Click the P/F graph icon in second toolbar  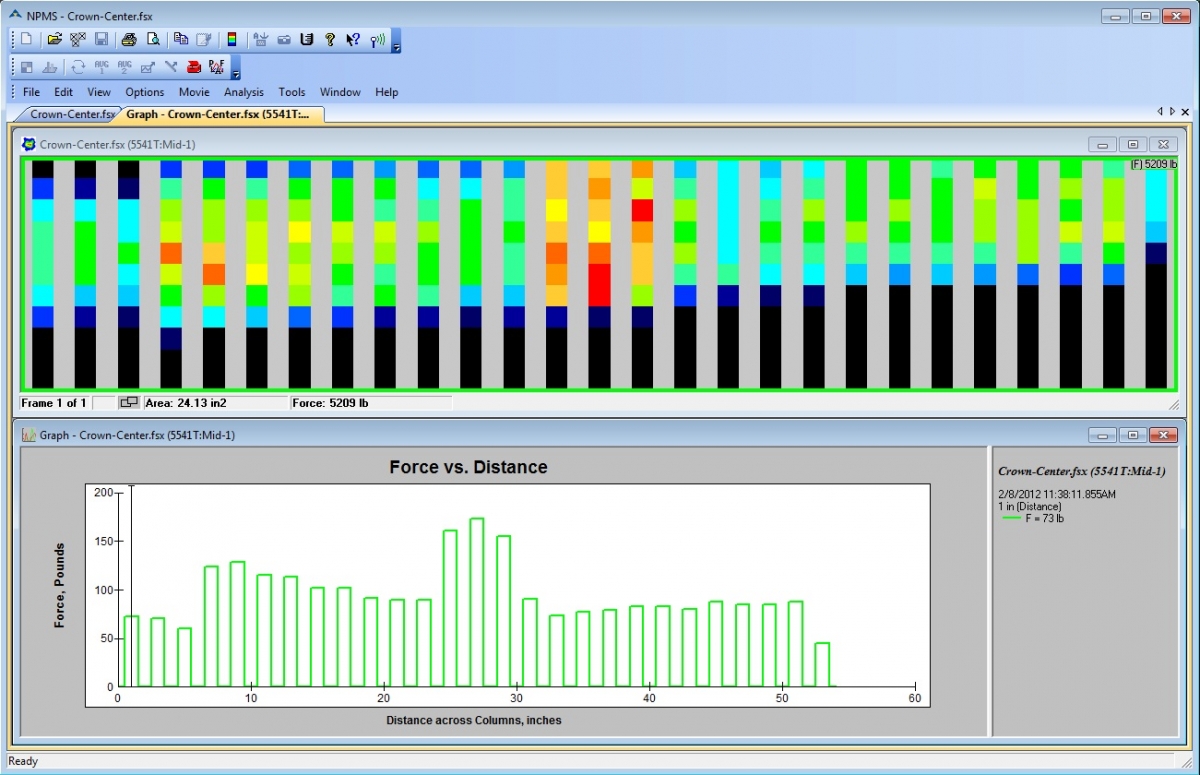(216, 67)
